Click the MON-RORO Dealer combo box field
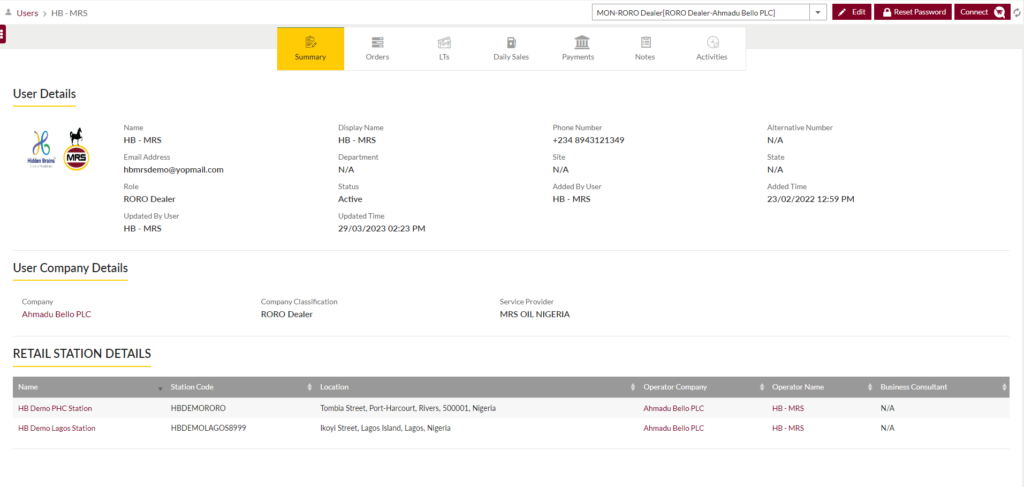Viewport: 1024px width, 487px height. pos(701,12)
